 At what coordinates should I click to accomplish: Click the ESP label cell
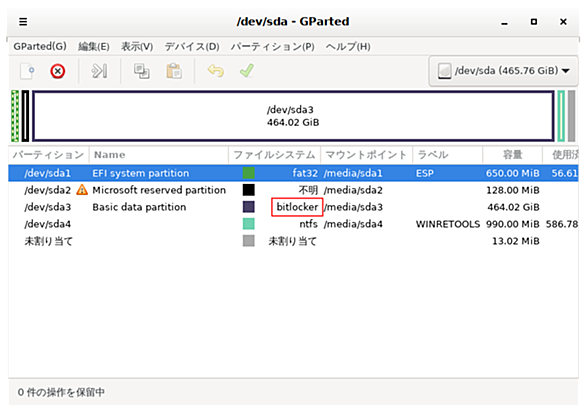click(425, 173)
